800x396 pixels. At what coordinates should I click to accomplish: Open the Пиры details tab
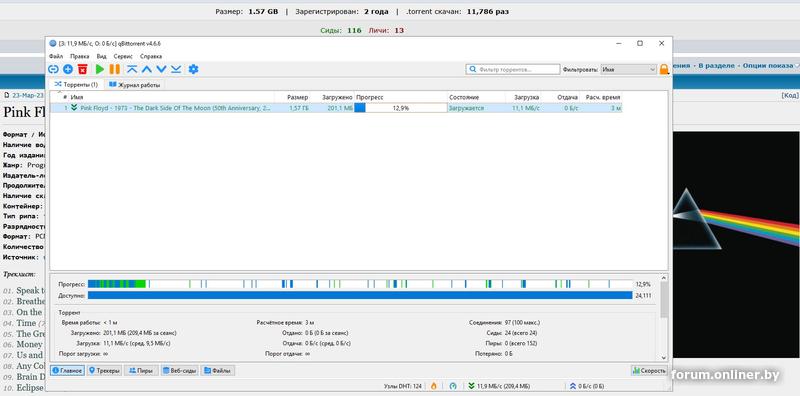click(141, 370)
